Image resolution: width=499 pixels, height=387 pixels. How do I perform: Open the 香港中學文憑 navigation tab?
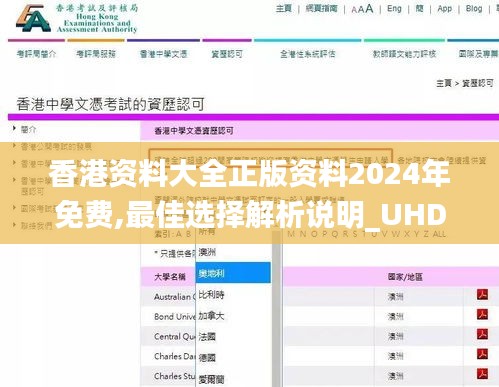(x=163, y=54)
